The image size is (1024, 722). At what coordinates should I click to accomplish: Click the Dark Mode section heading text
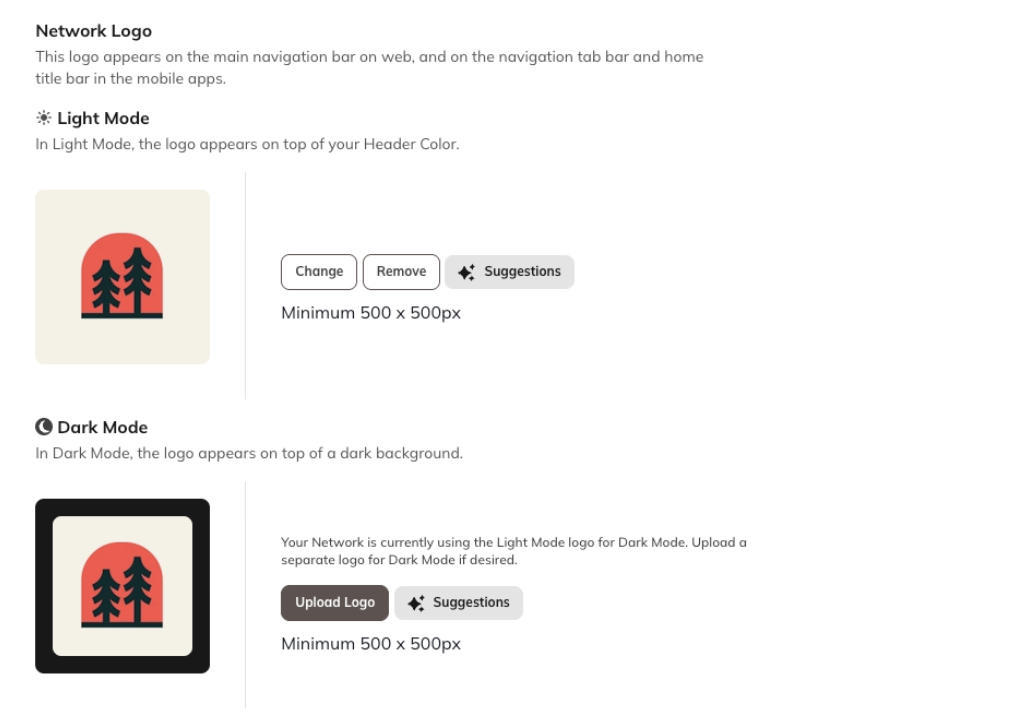point(103,427)
